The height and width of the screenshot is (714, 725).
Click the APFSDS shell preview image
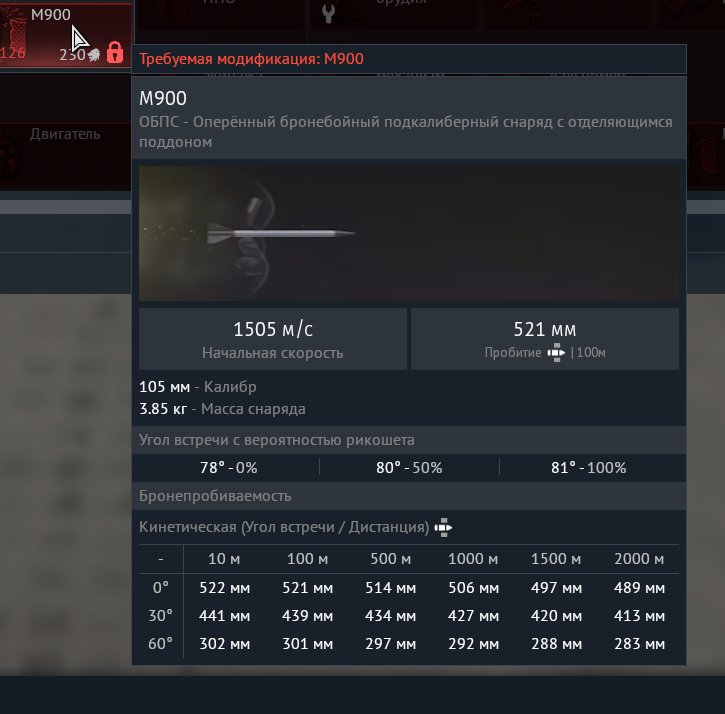409,234
